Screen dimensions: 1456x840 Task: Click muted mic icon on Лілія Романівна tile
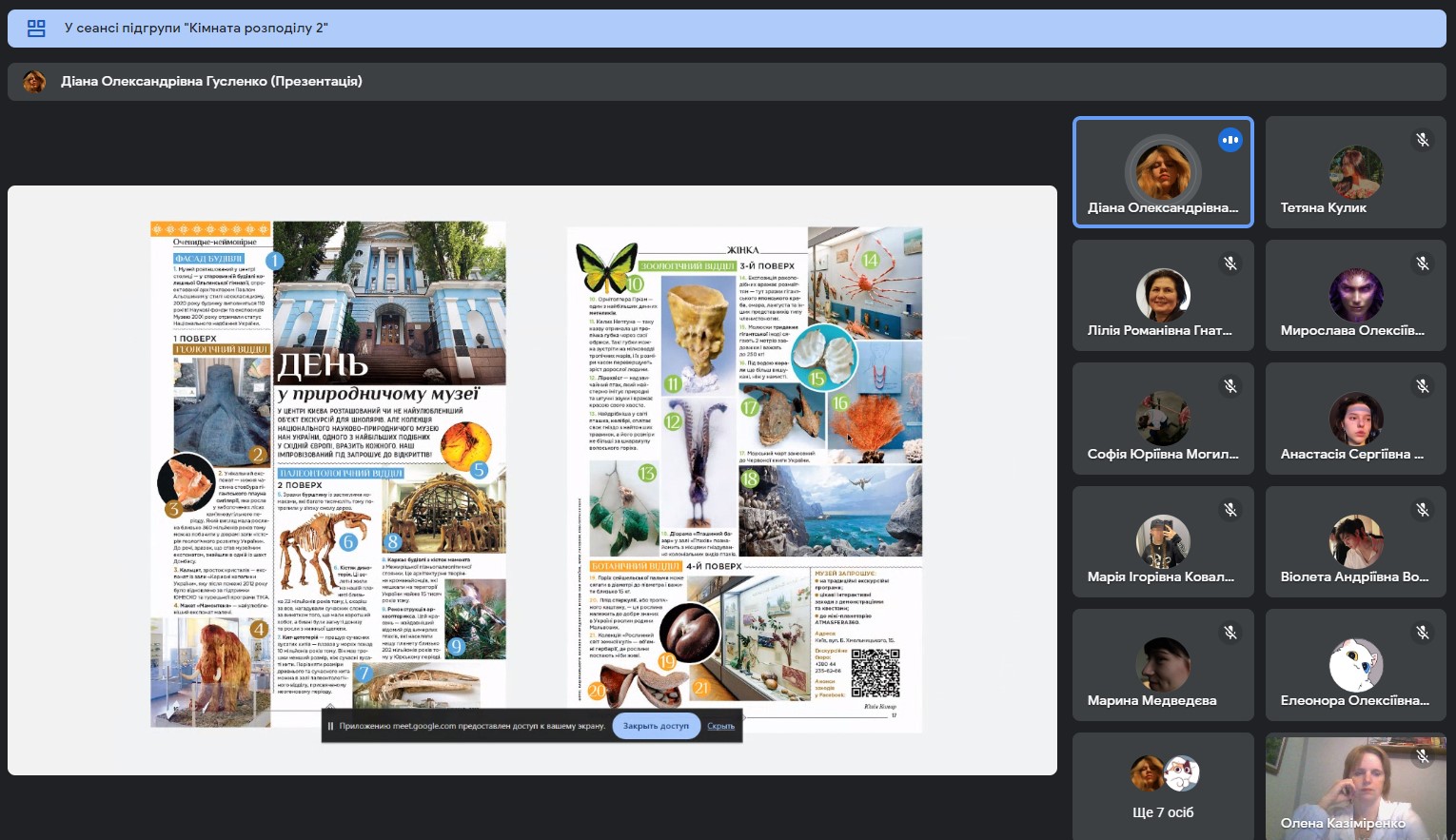pyautogui.click(x=1230, y=264)
